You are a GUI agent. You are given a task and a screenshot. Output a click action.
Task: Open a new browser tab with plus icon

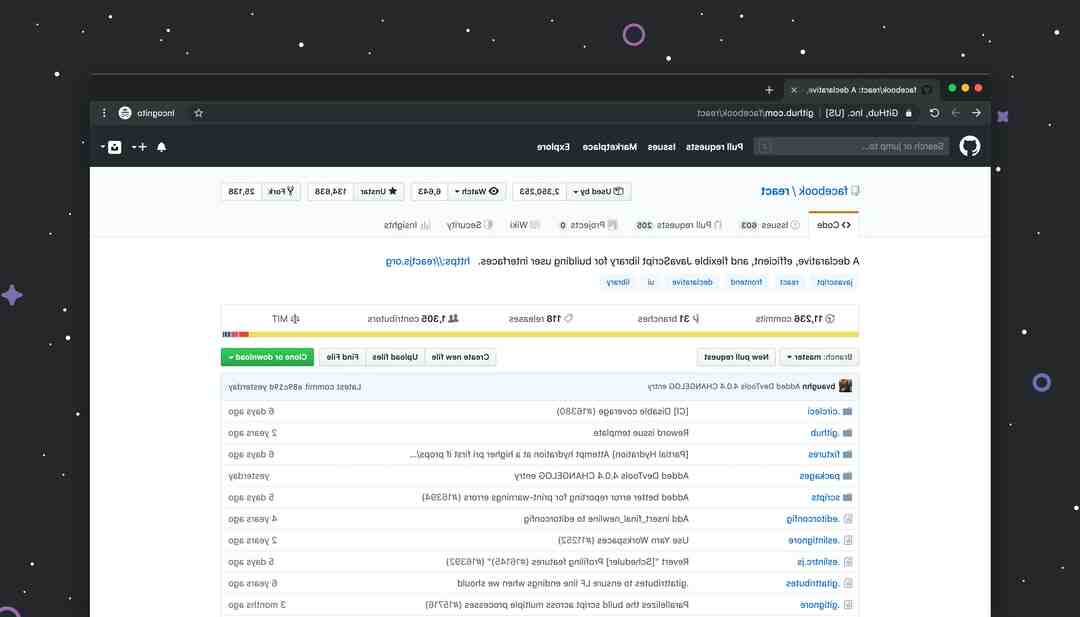pos(769,90)
